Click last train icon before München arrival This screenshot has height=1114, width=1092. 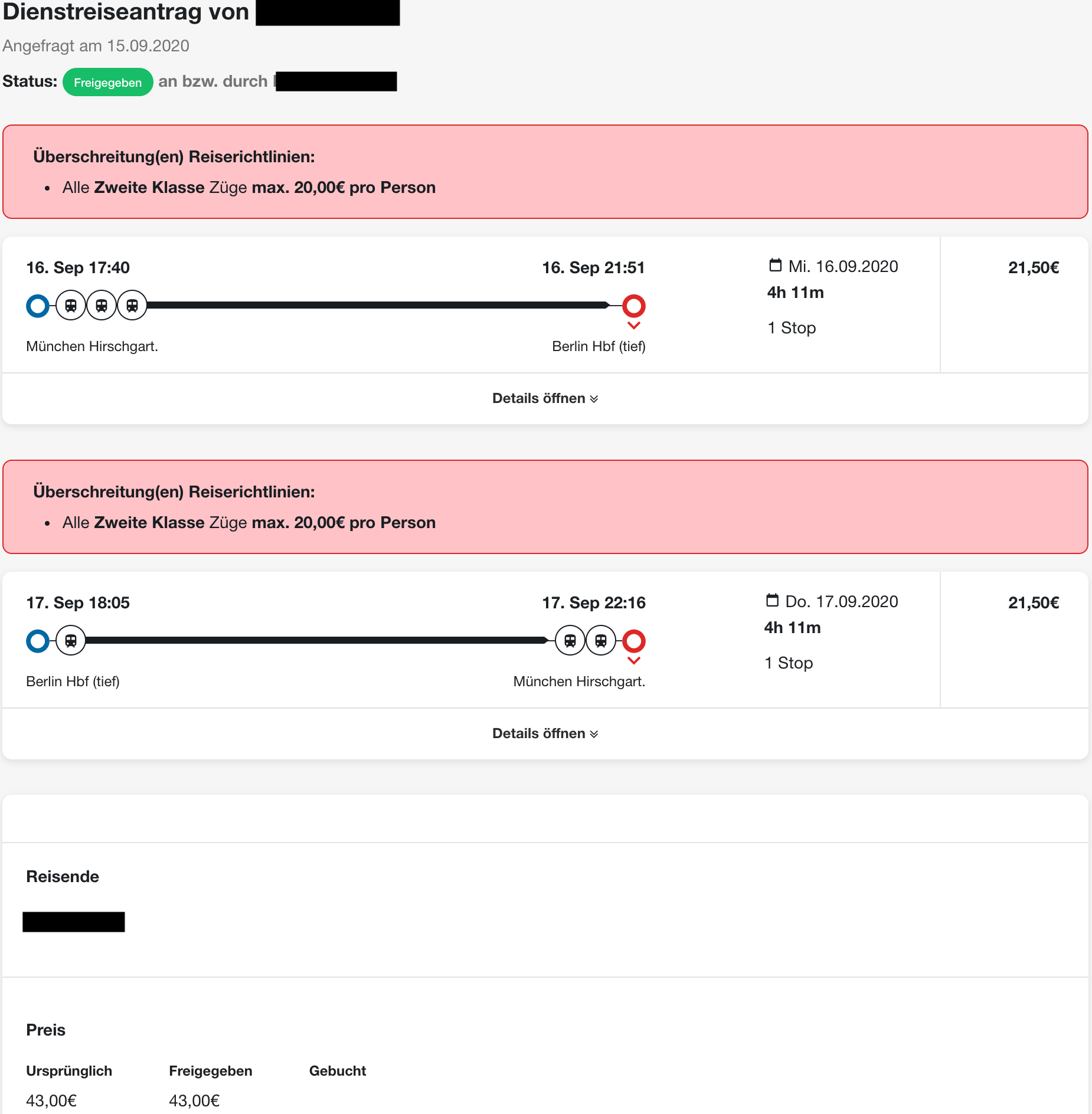[x=601, y=641]
